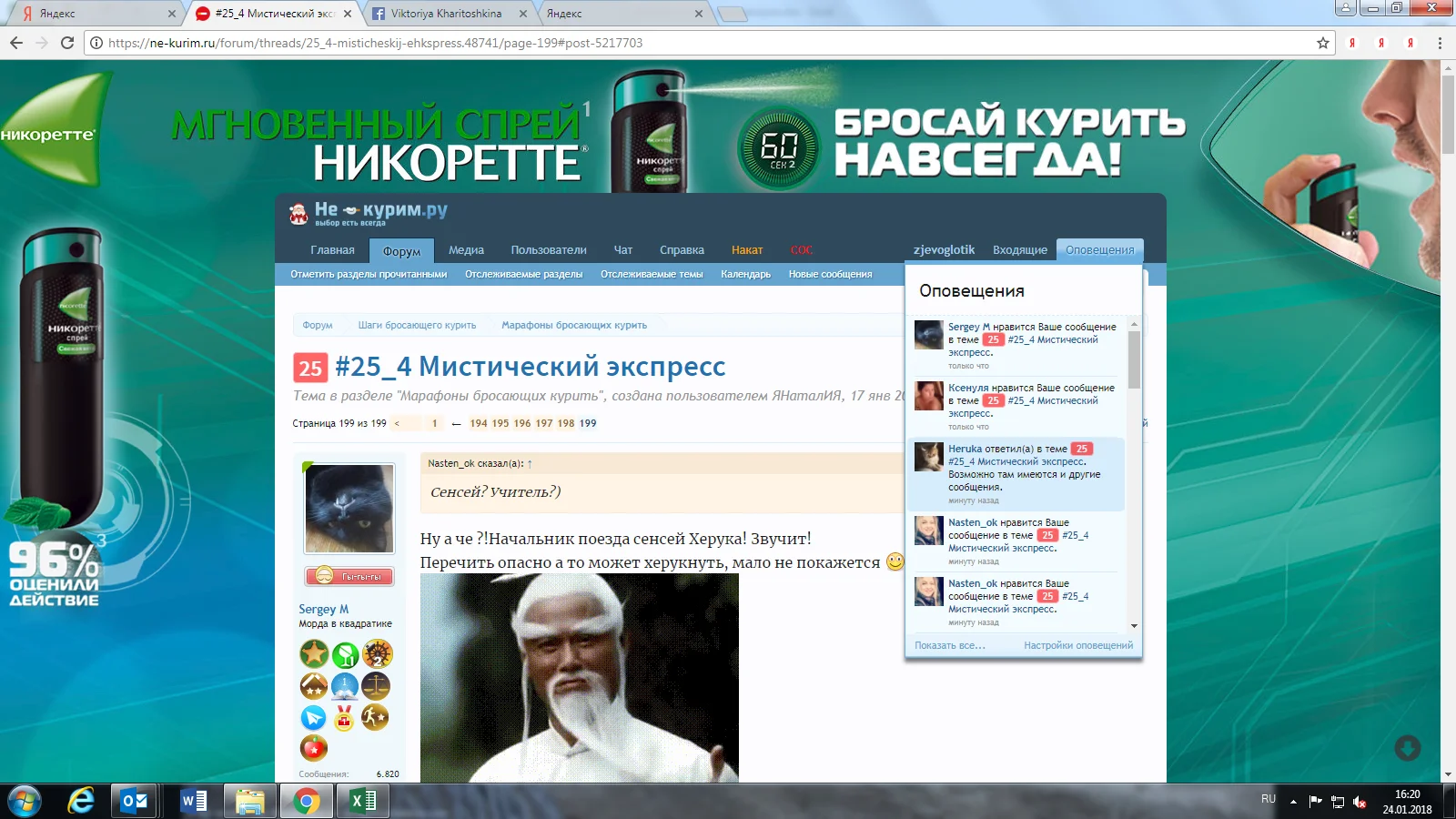Show hidden system tray icons
This screenshot has height=819, width=1456.
click(1293, 802)
